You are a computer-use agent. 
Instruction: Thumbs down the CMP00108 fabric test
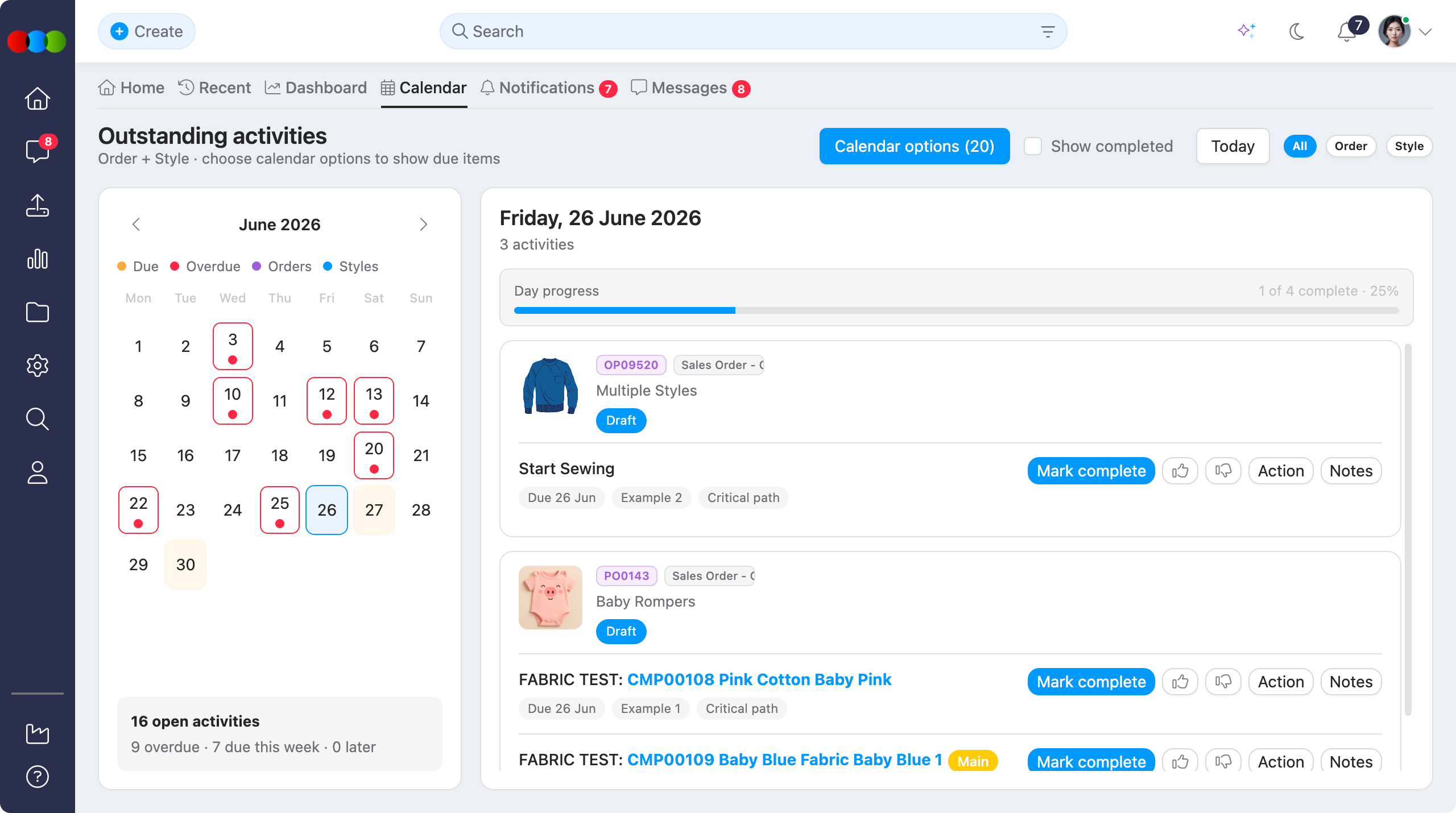[1223, 682]
